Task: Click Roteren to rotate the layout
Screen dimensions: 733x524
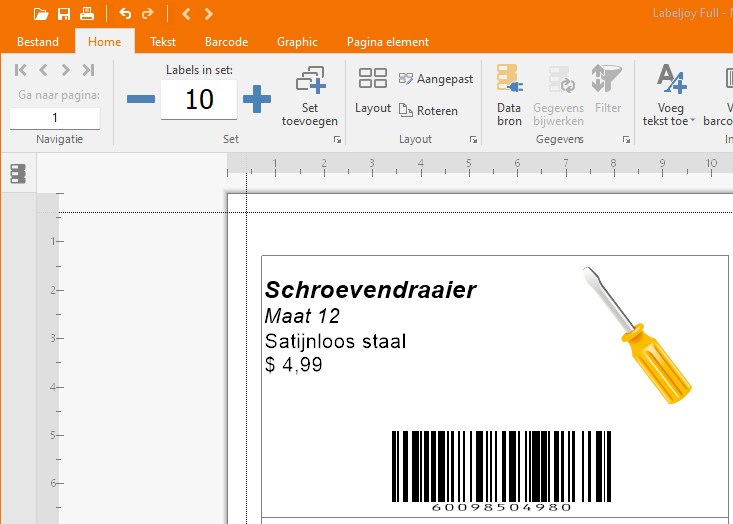Action: tap(428, 111)
